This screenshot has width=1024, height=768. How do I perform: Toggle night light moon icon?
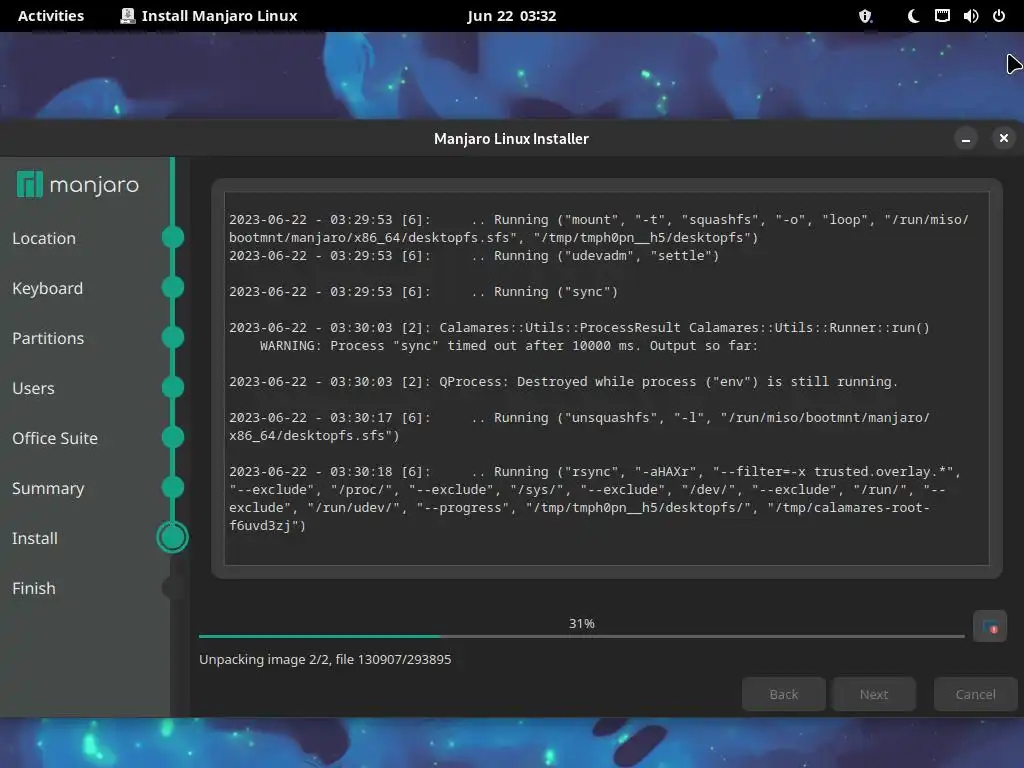pyautogui.click(x=914, y=16)
